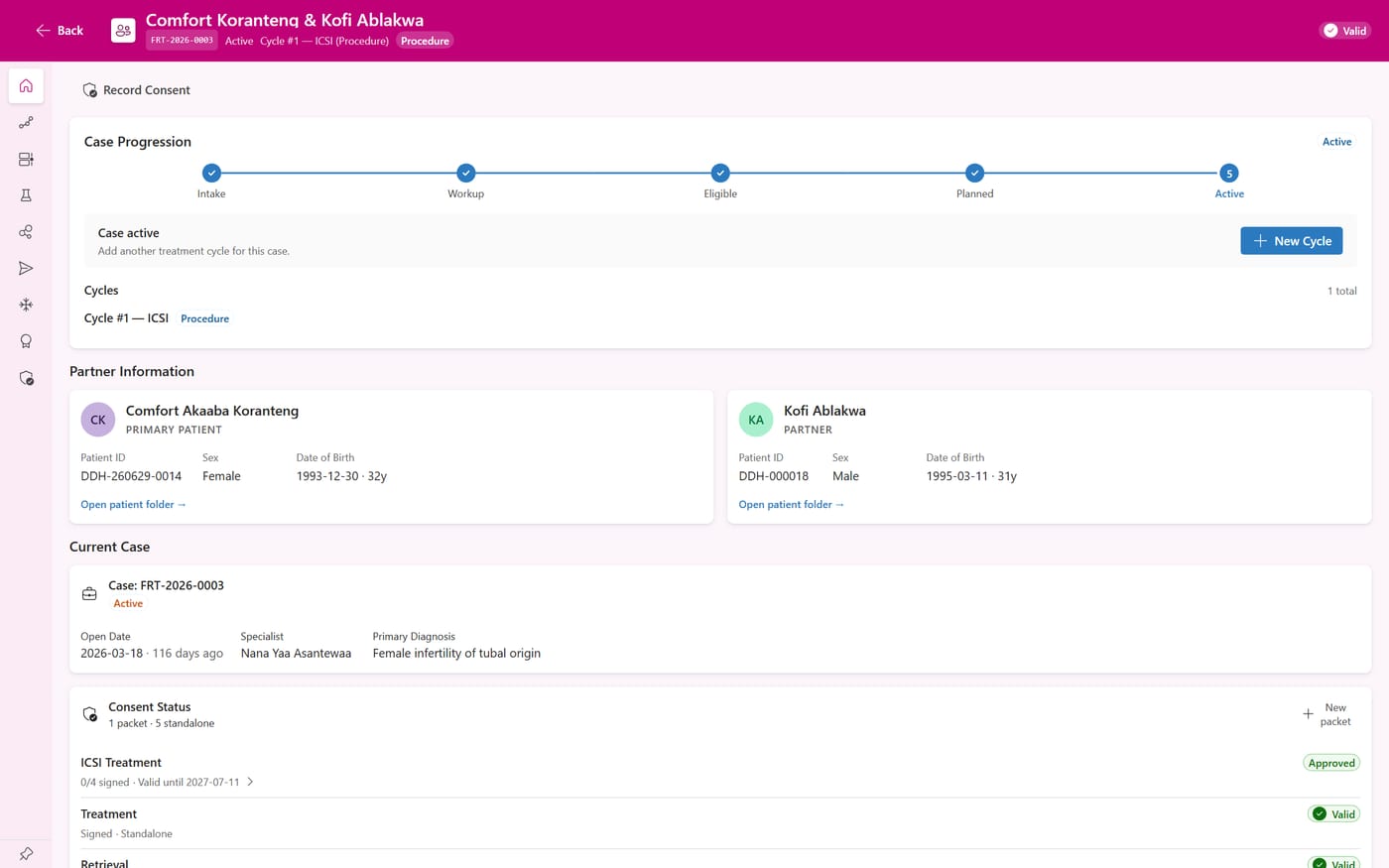Click the Workup step checkmark
Viewport: 1389px width, 868px height.
click(x=466, y=173)
